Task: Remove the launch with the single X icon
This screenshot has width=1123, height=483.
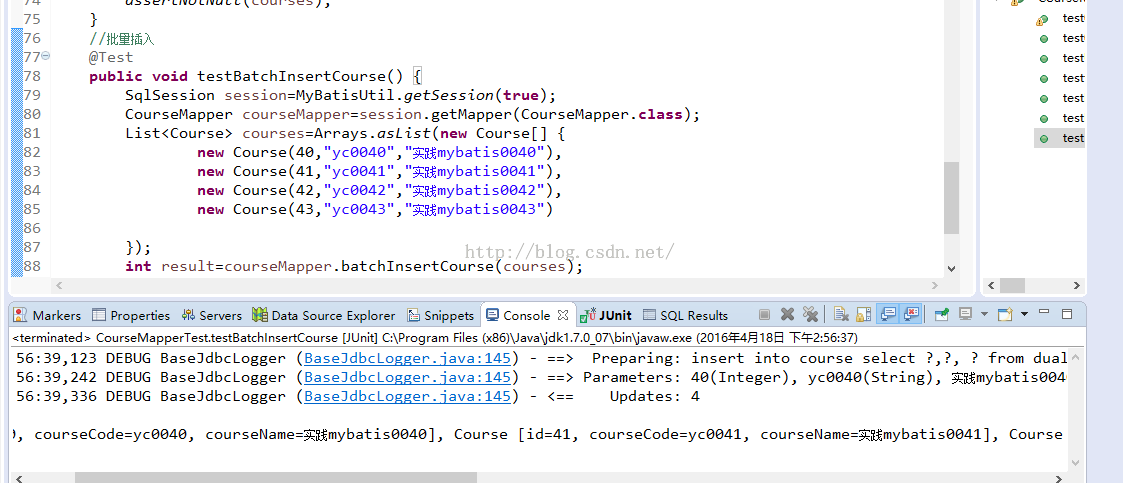Action: click(x=787, y=315)
